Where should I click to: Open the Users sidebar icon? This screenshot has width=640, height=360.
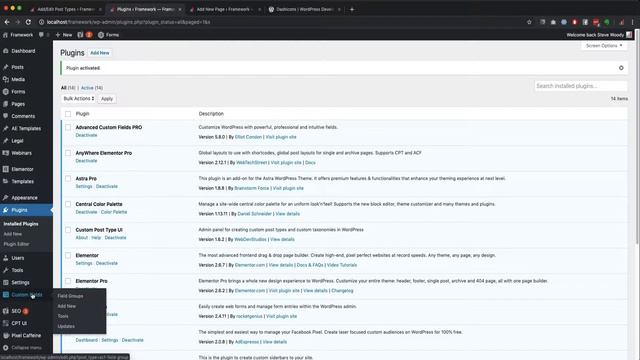(6, 258)
